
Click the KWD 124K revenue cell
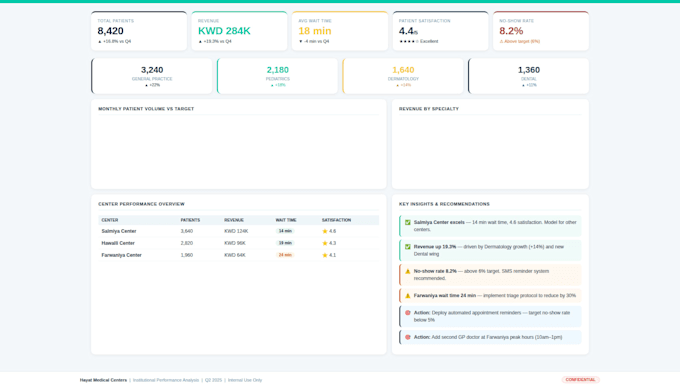point(236,231)
